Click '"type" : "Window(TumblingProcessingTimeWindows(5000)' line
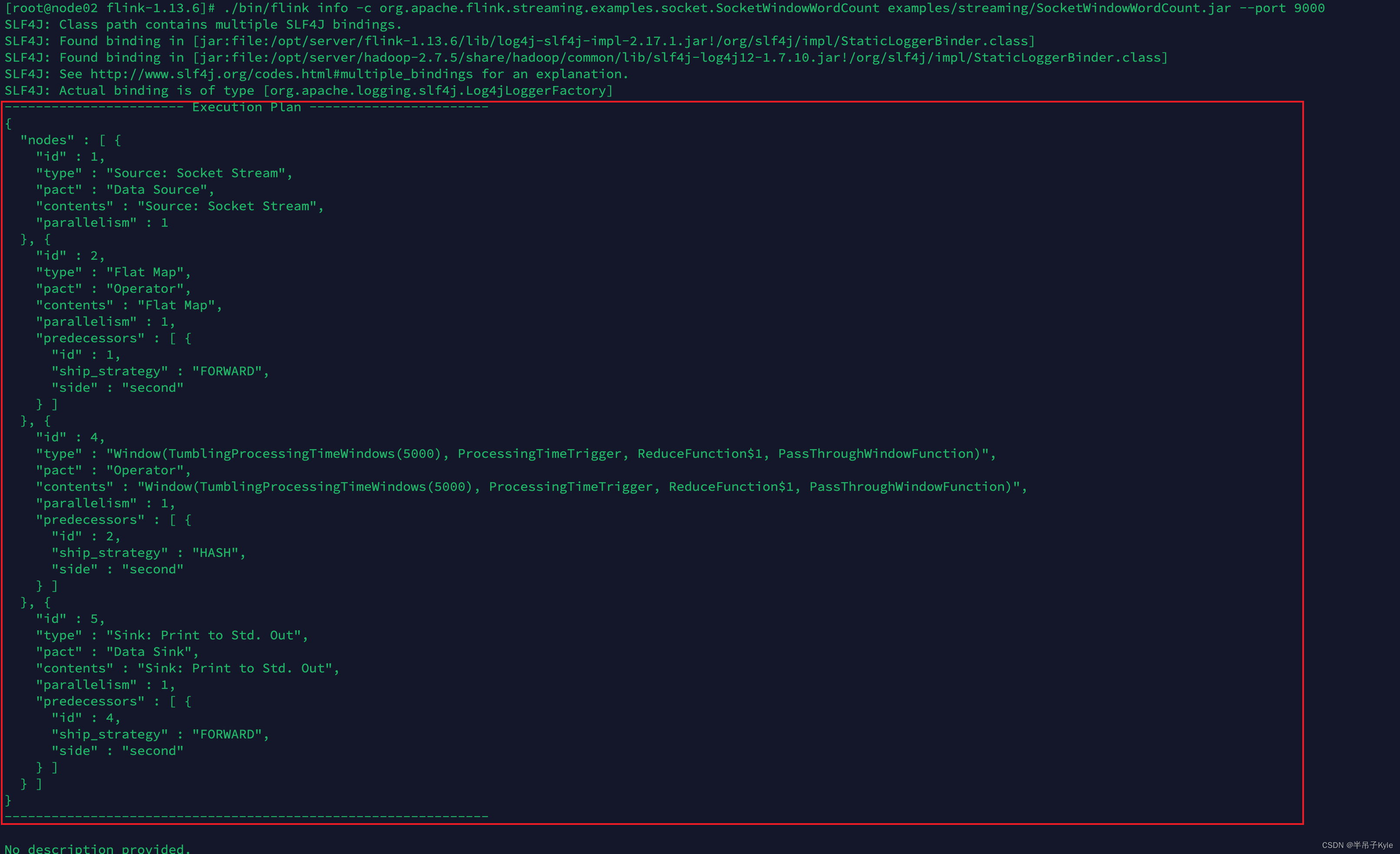Screen dimensions: 1400x854 (x=516, y=453)
